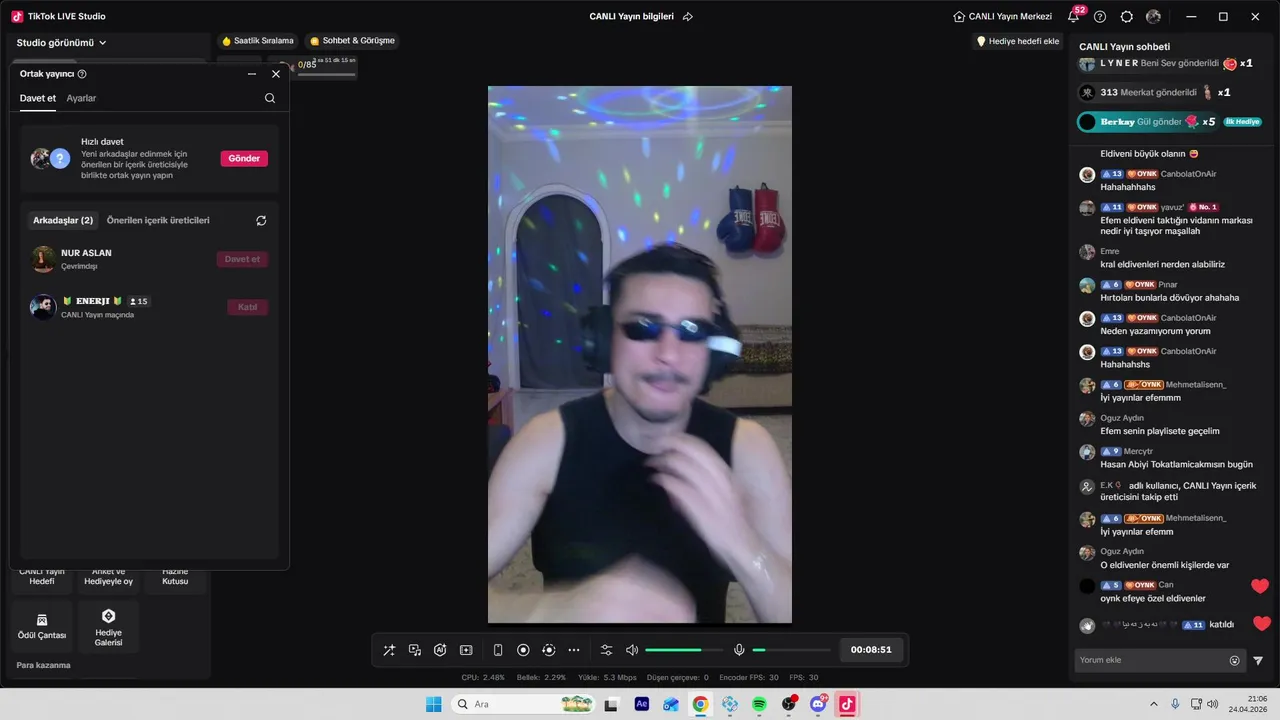Open the profile avatar menu
Screen dimensions: 1280x720
[1153, 16]
